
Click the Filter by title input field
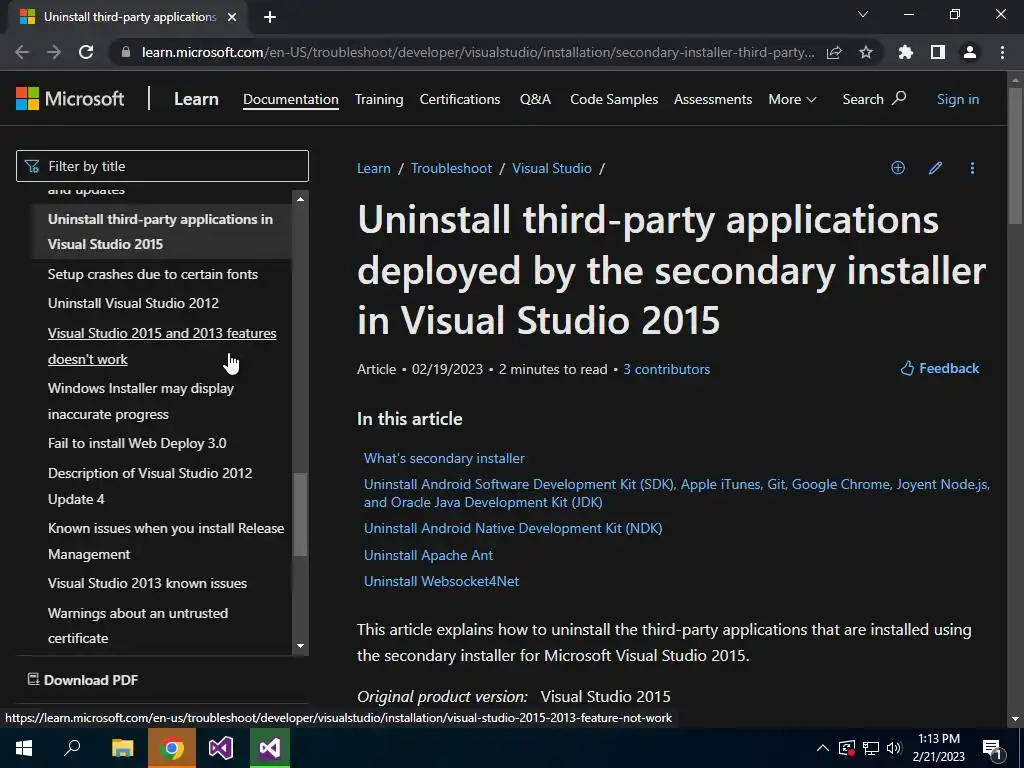point(162,166)
